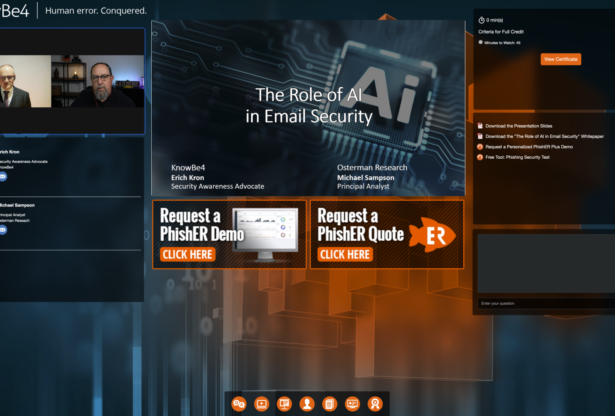Open the certificate ribbon award dock icon
The image size is (615, 416).
tap(375, 403)
